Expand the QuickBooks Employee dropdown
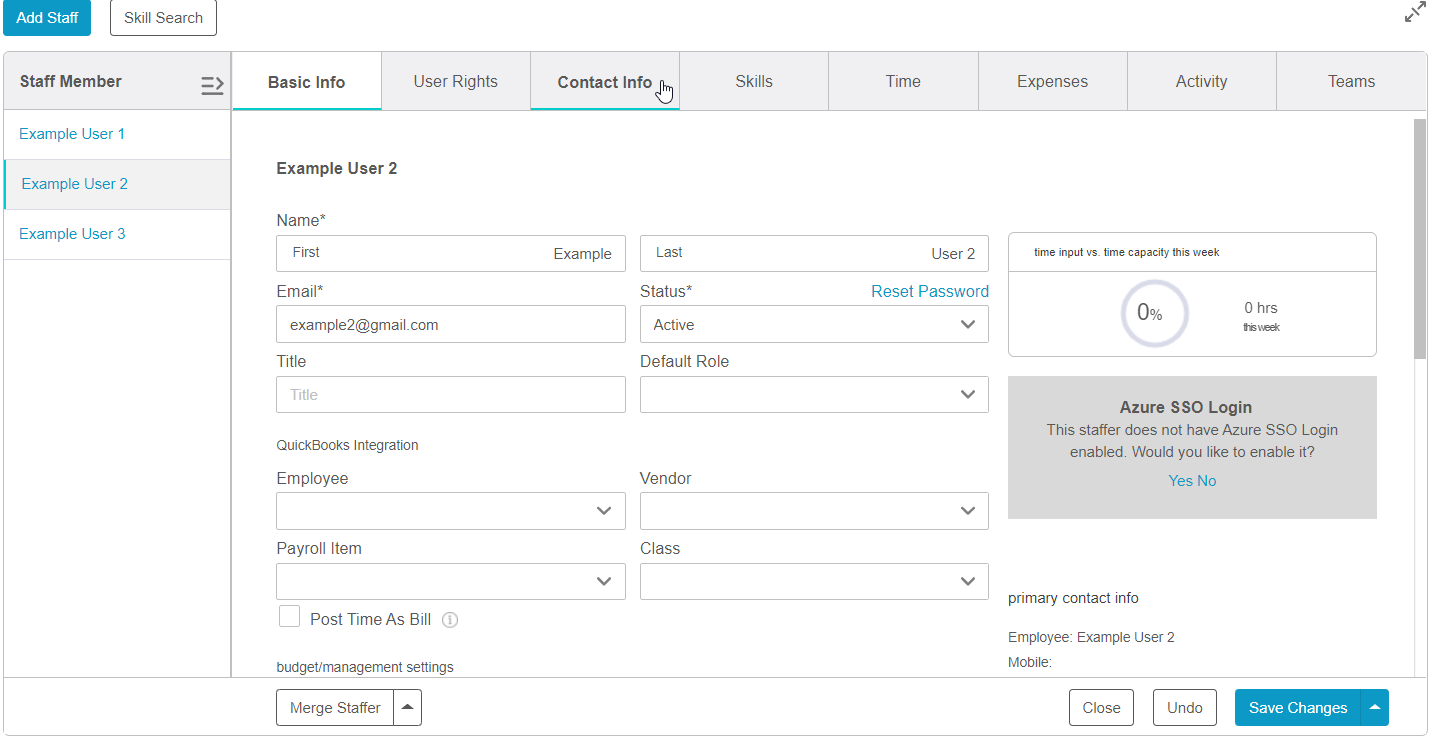The image size is (1438, 737). click(450, 511)
